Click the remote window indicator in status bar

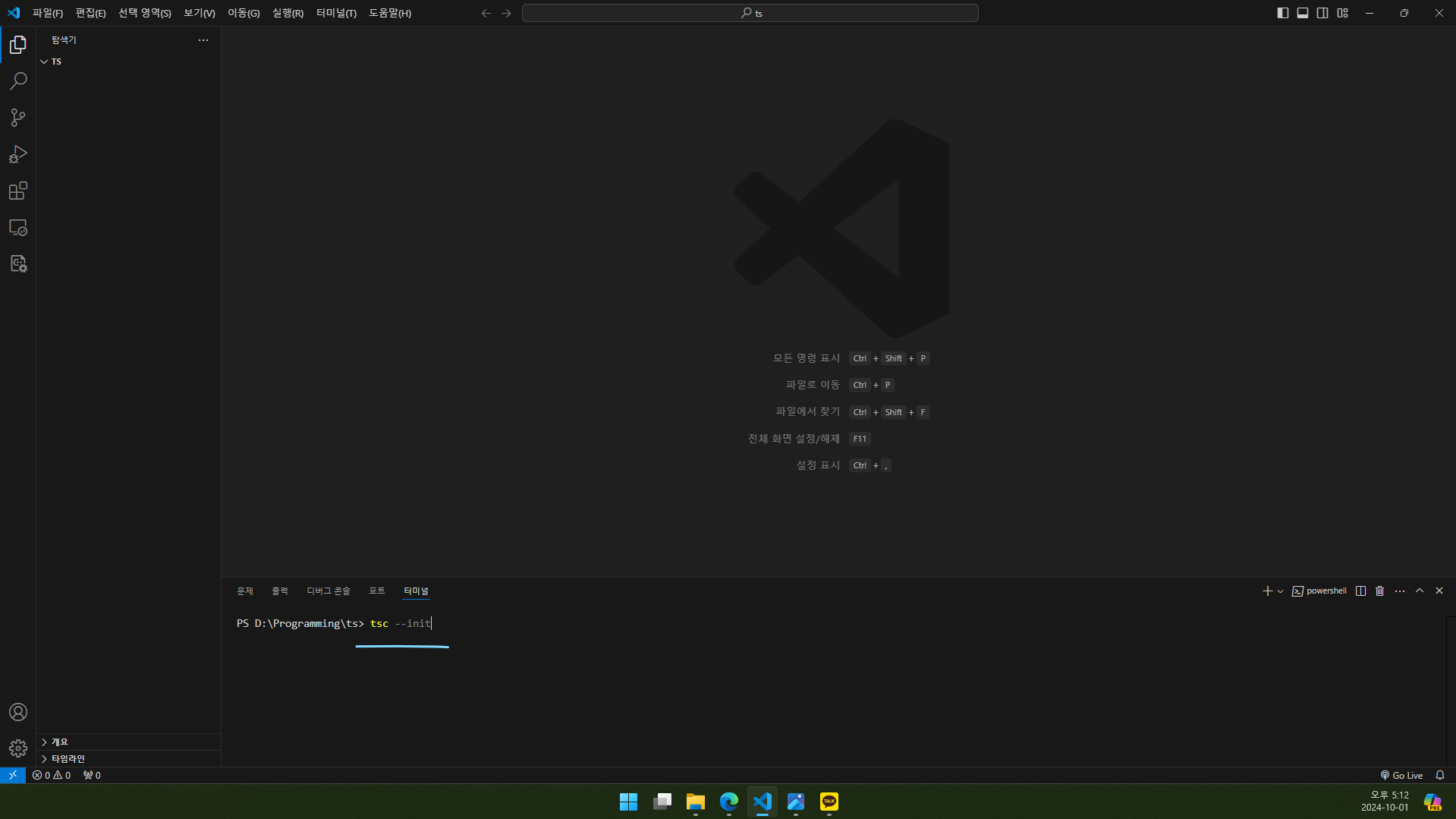coord(13,775)
